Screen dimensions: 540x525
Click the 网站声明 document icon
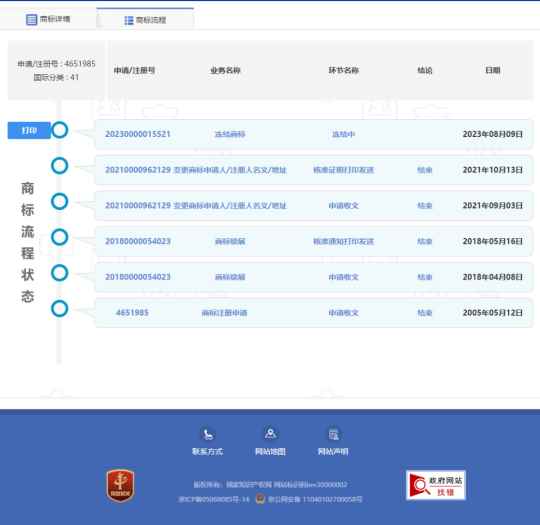pyautogui.click(x=333, y=434)
